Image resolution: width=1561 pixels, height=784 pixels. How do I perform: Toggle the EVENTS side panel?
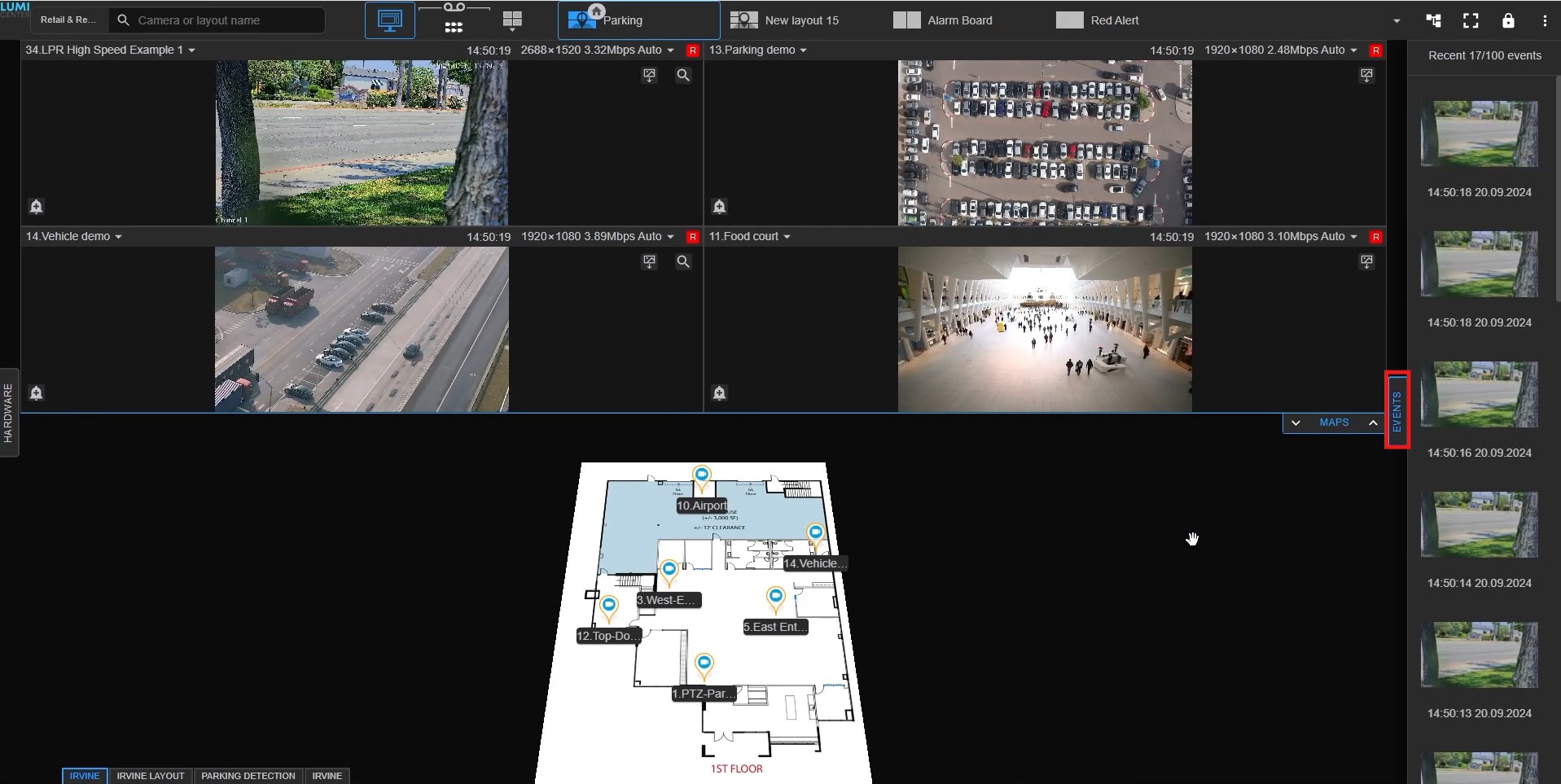[x=1397, y=410]
